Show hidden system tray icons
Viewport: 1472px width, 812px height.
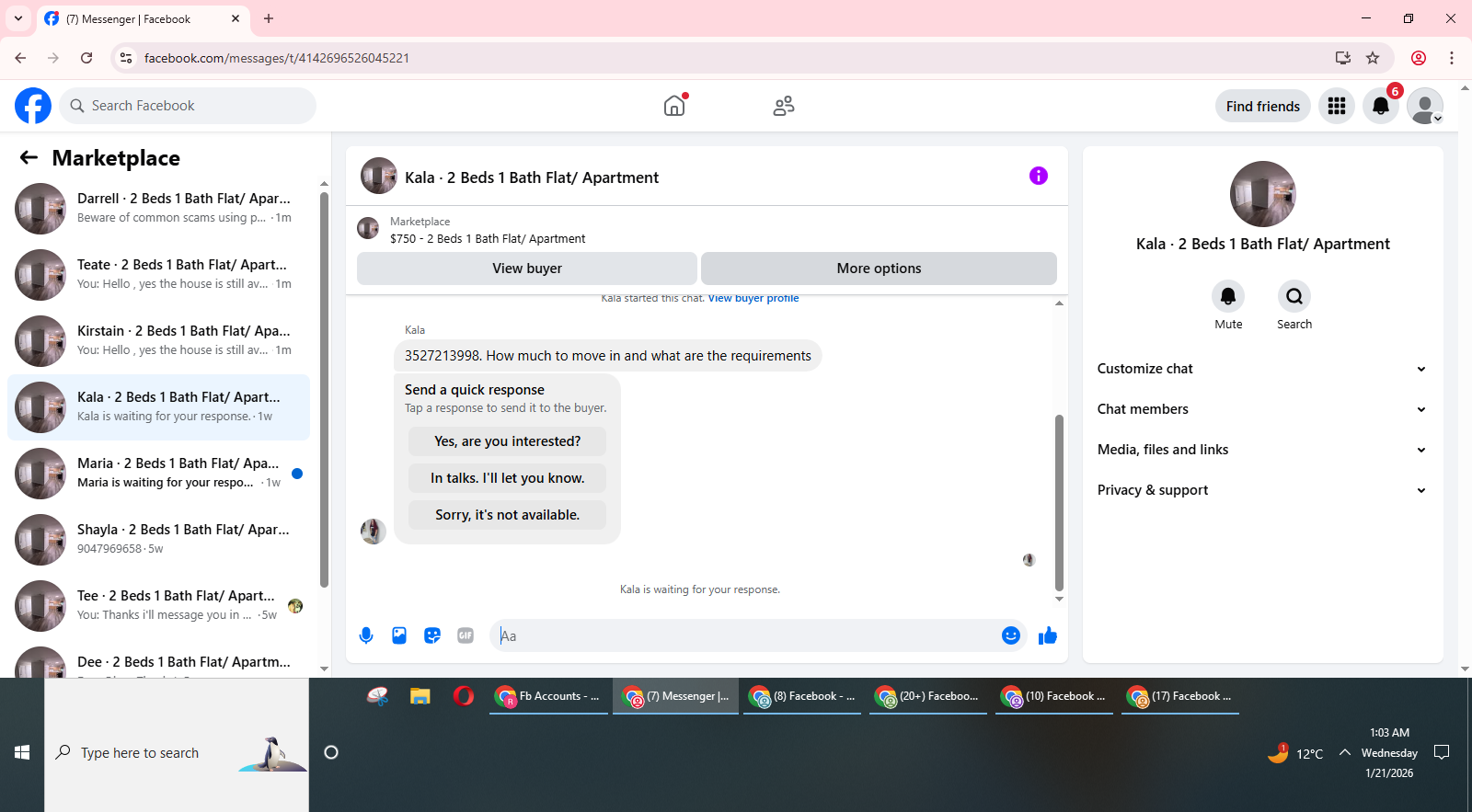(1345, 752)
